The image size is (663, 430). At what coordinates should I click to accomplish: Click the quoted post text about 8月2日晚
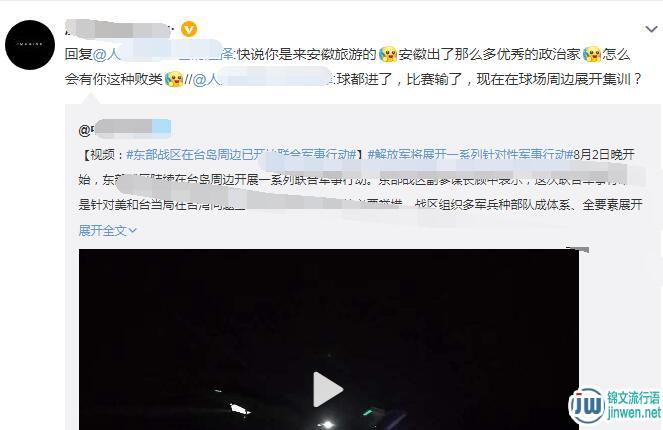coord(360,180)
